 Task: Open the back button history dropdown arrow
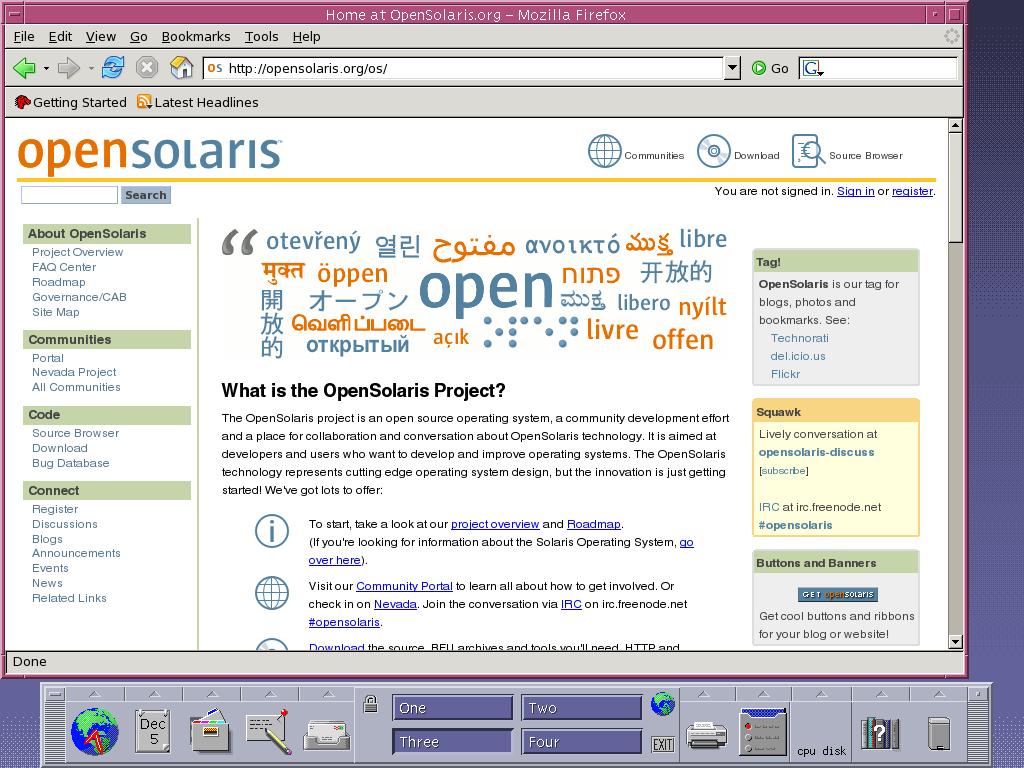tap(46, 68)
